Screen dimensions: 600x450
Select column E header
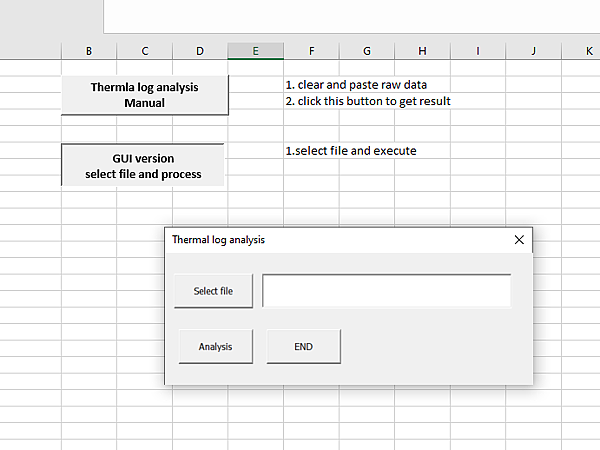(x=255, y=51)
